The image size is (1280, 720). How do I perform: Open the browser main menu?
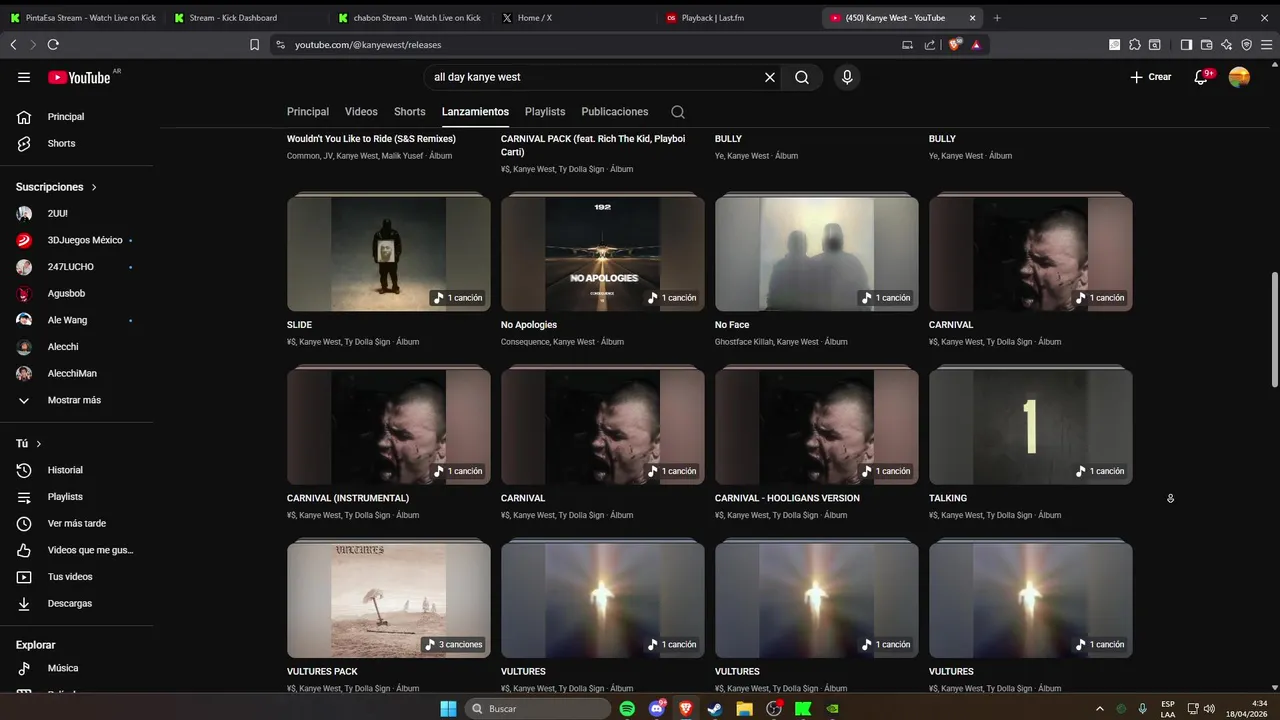click(x=1266, y=45)
